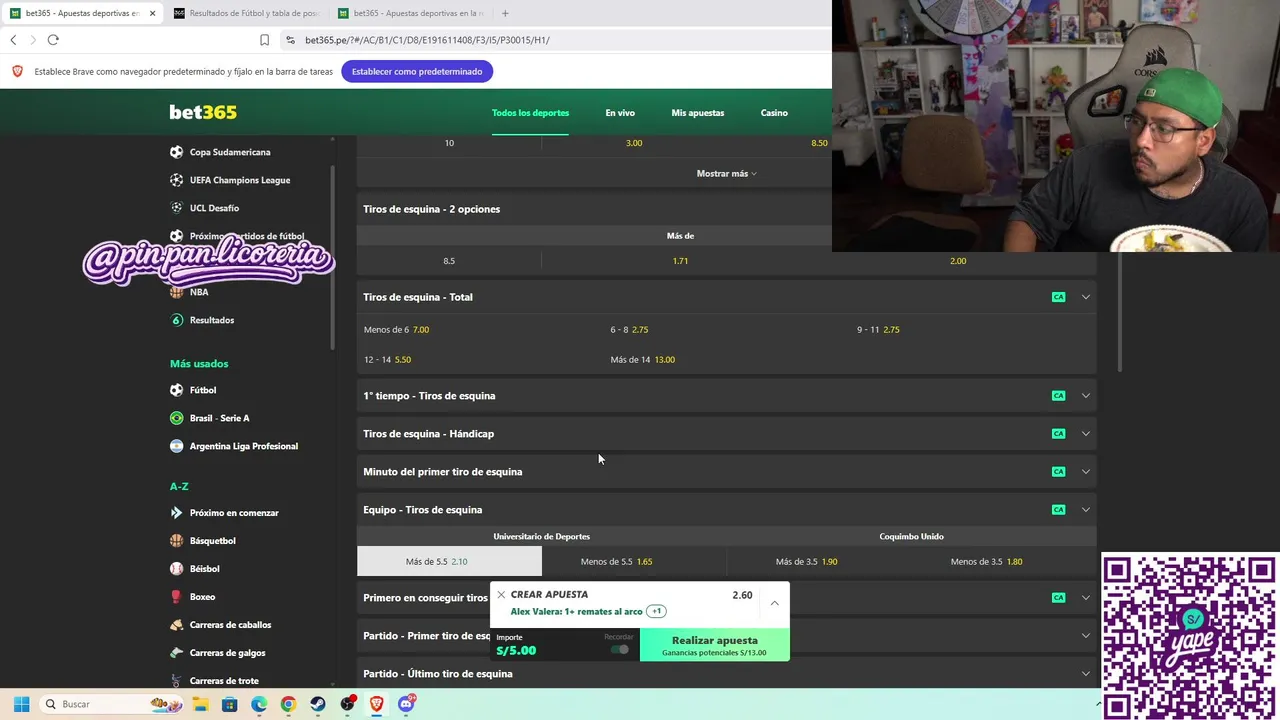The height and width of the screenshot is (720, 1280).
Task: Pick the 6 - 8 corners option at 2.75
Action: pyautogui.click(x=630, y=330)
